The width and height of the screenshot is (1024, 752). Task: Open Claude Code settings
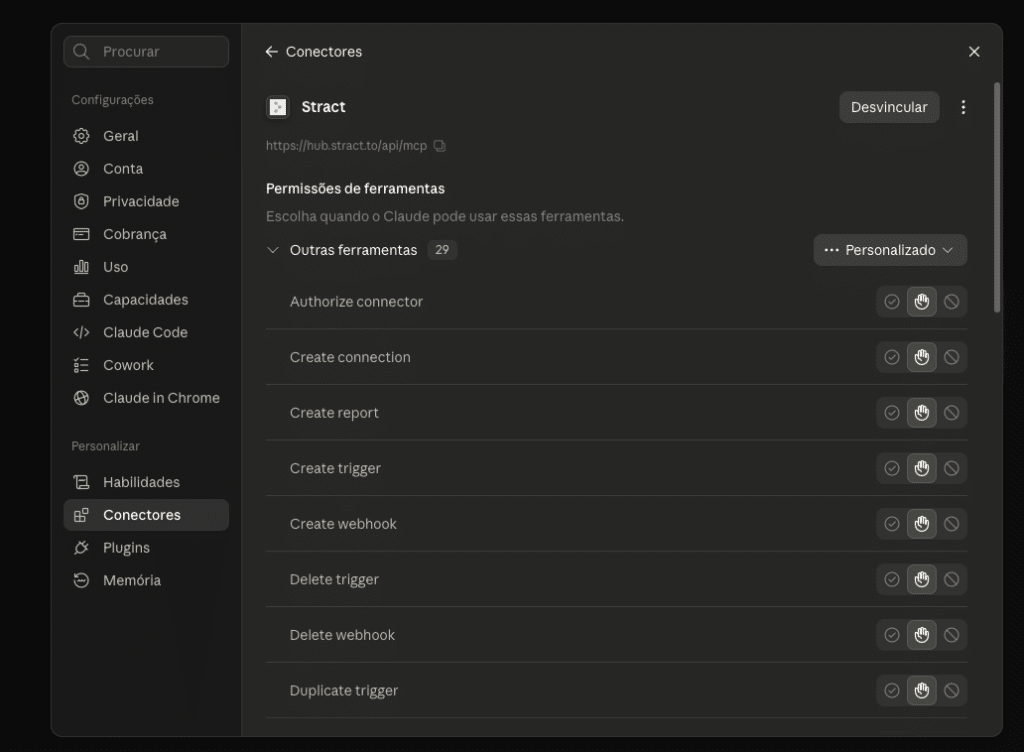[146, 332]
